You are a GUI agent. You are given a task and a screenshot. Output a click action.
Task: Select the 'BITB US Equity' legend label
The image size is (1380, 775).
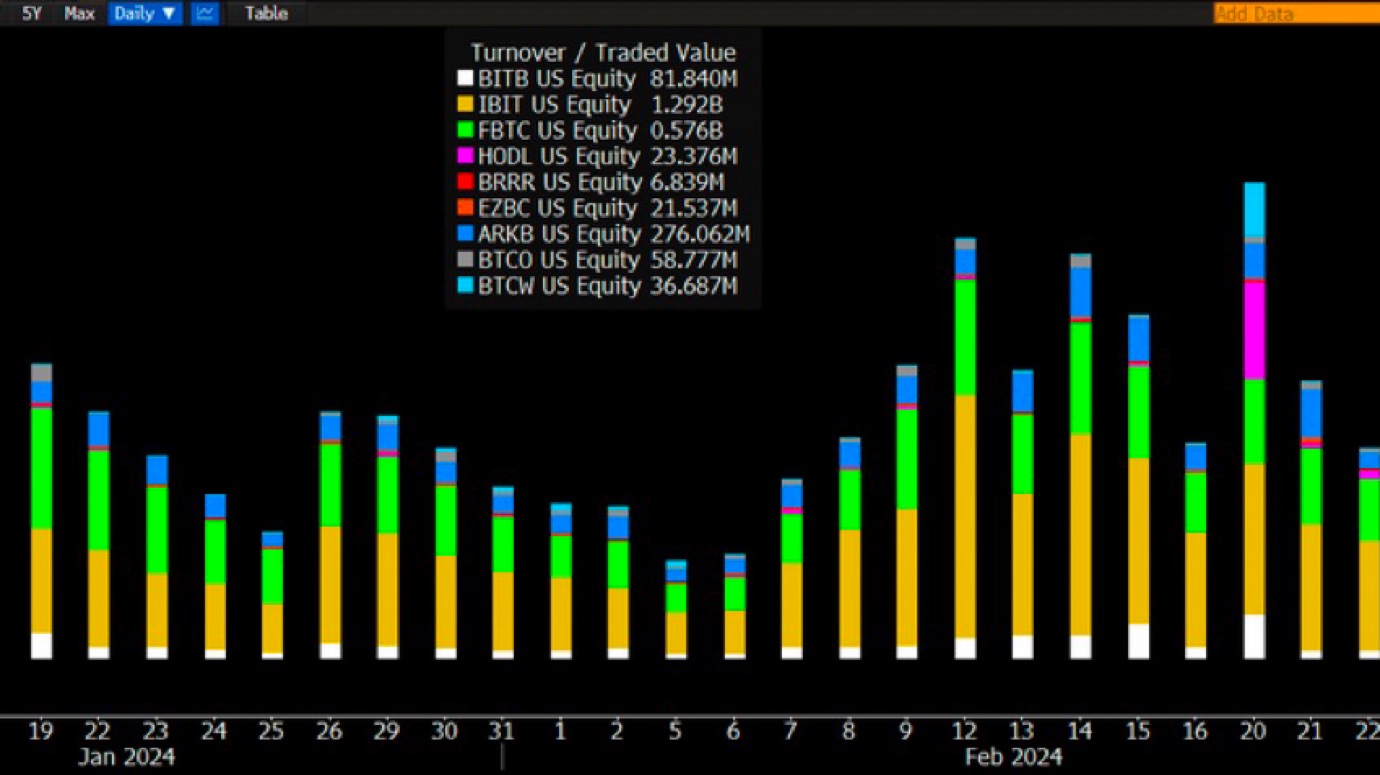tap(556, 79)
